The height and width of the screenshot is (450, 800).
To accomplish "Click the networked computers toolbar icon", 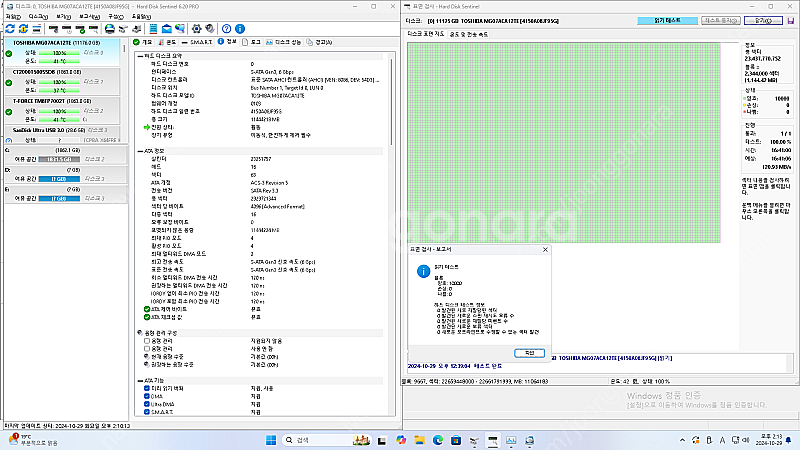I will click(x=180, y=29).
